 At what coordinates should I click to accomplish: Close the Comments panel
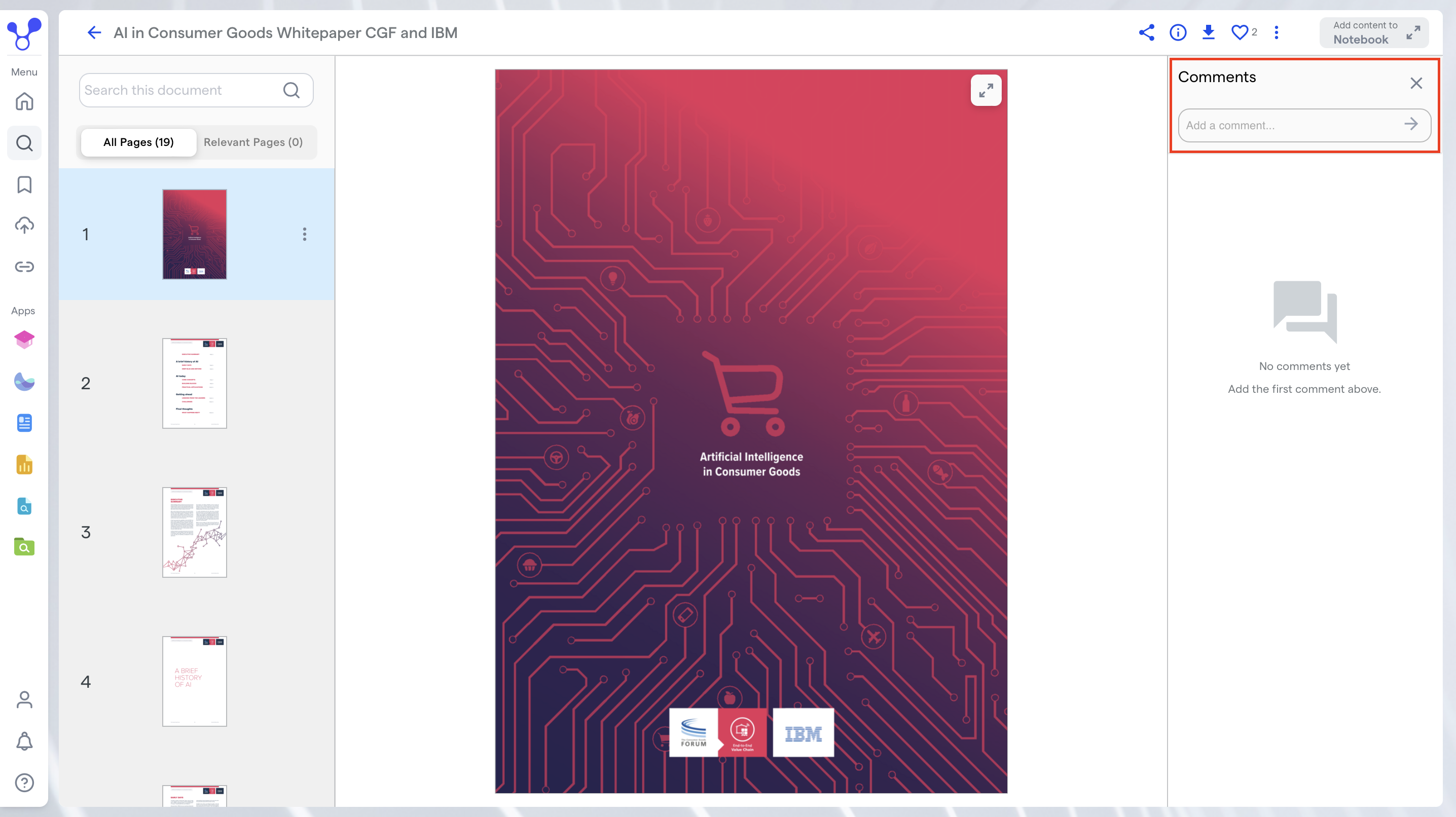click(x=1416, y=84)
